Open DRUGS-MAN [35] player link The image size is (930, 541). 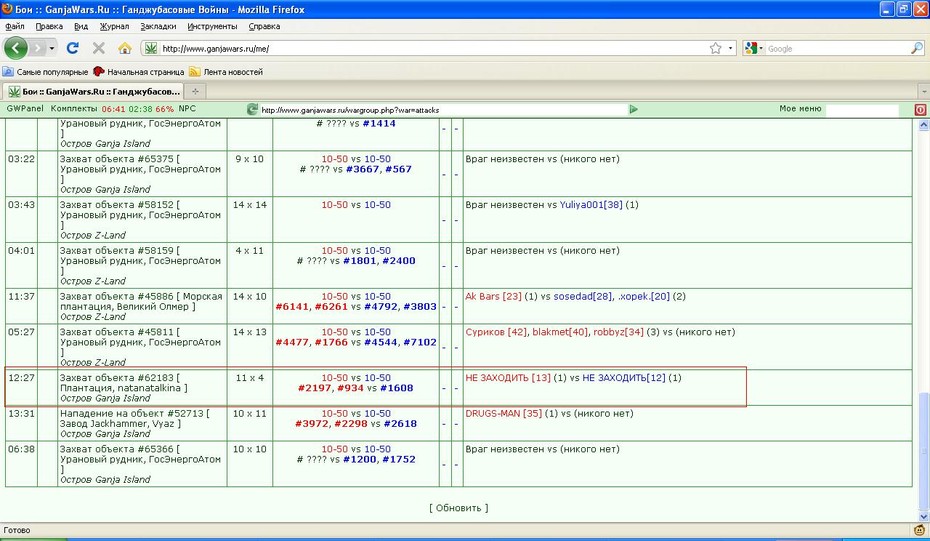click(504, 413)
